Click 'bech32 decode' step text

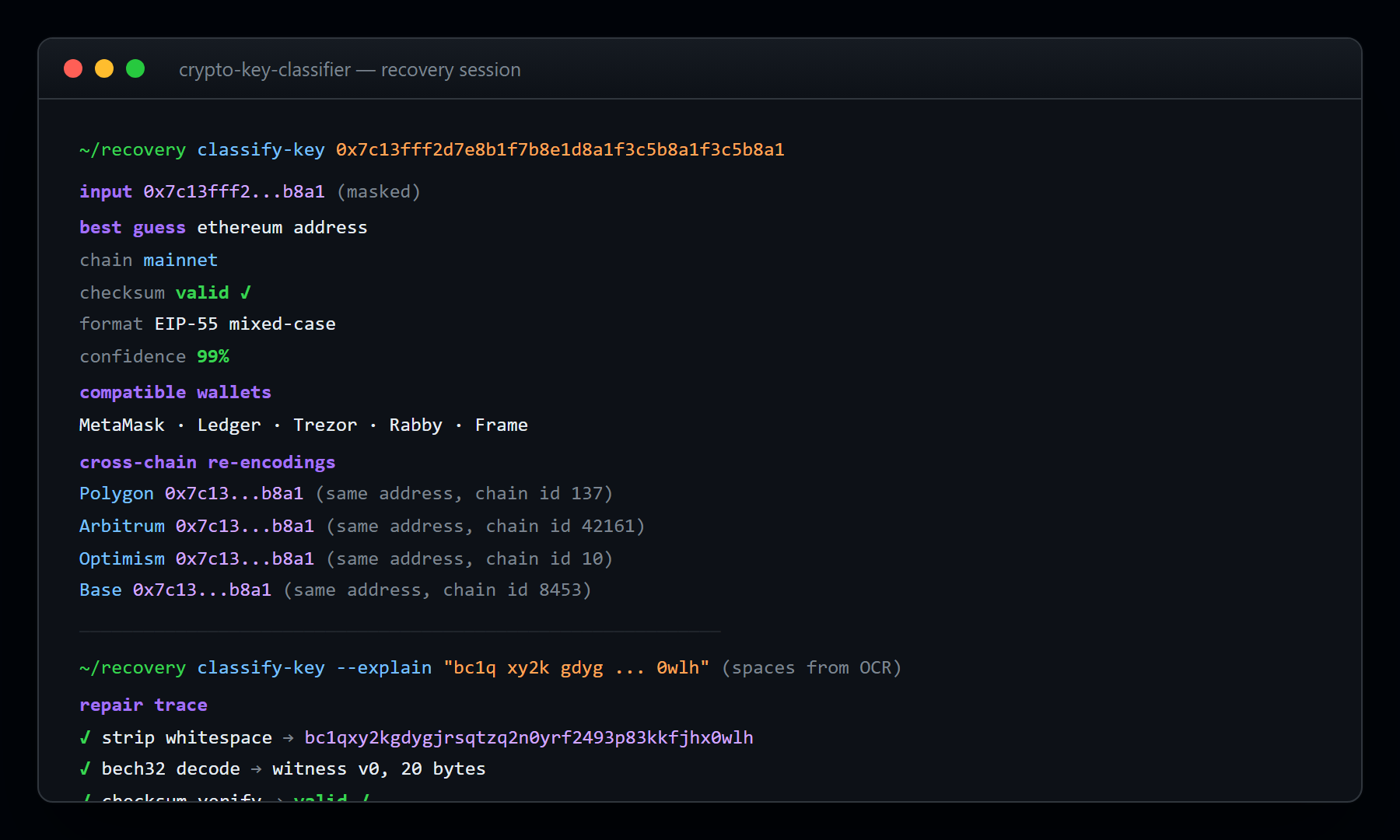tap(170, 768)
